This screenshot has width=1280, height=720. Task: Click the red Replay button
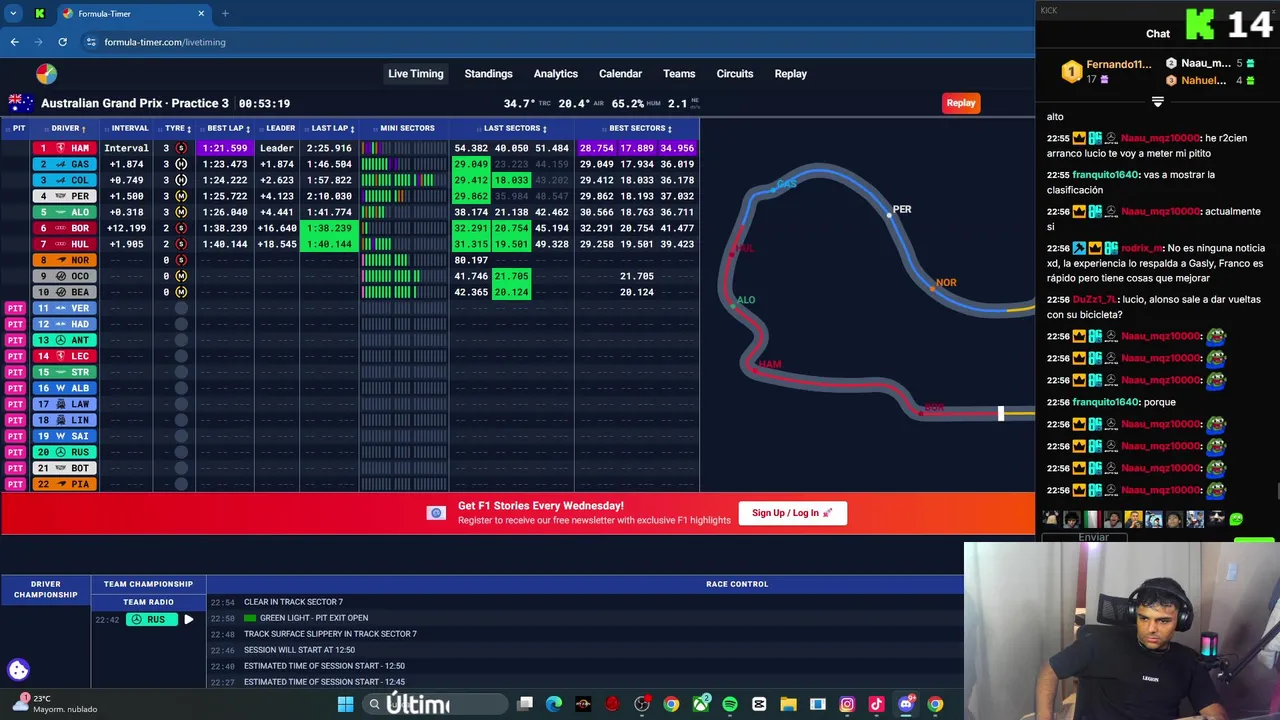pos(961,103)
